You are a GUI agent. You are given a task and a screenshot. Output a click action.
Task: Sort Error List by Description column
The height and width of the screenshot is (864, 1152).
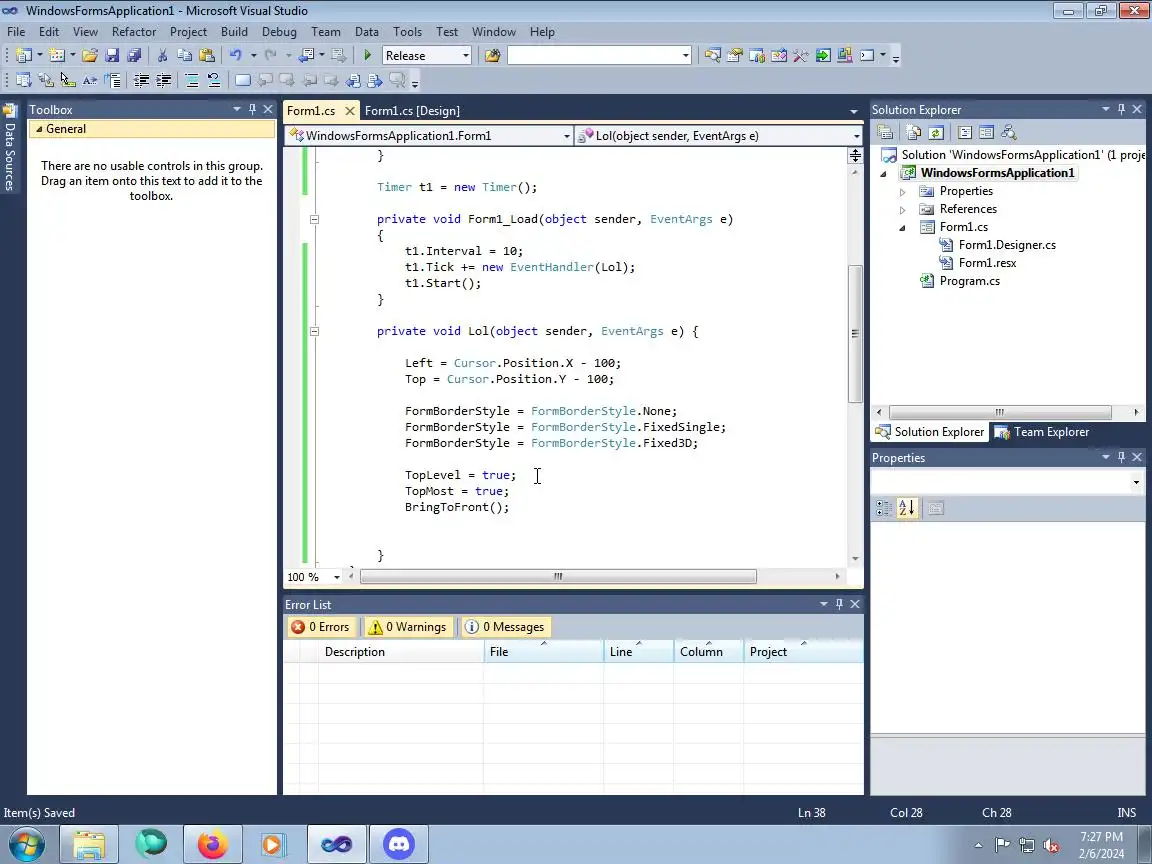pyautogui.click(x=401, y=652)
